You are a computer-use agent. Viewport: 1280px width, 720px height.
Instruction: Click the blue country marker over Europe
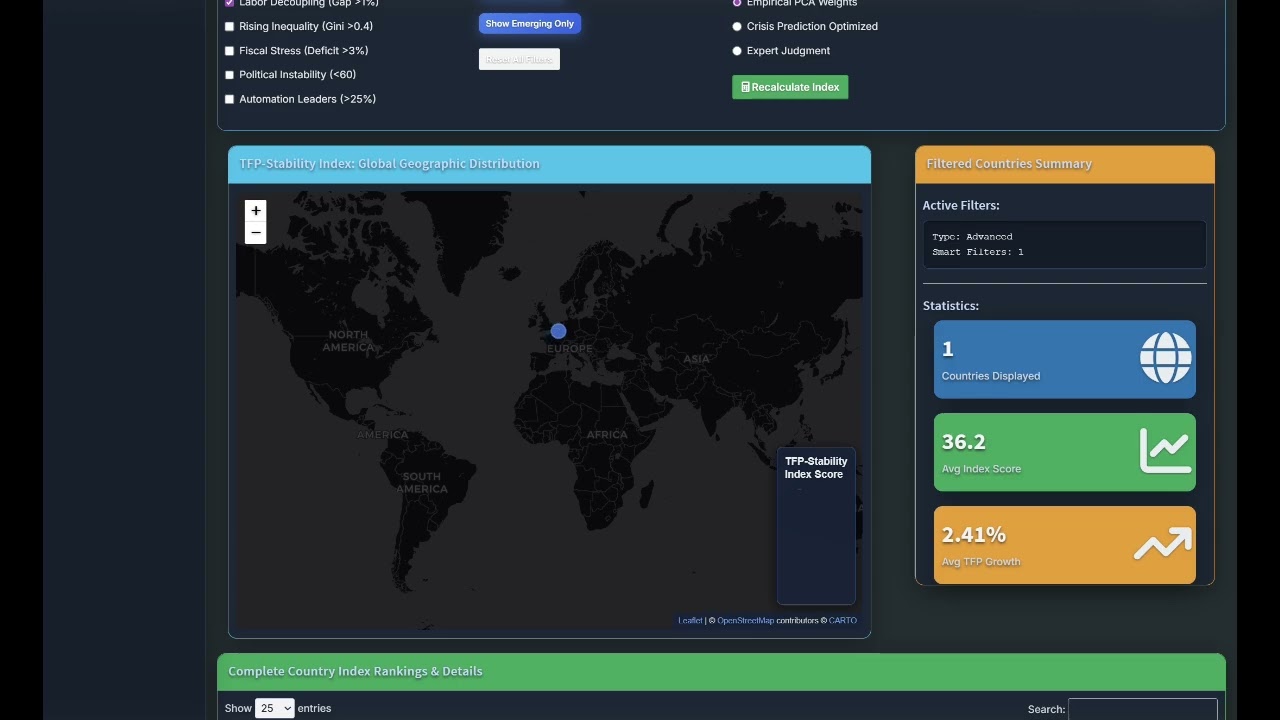point(558,331)
